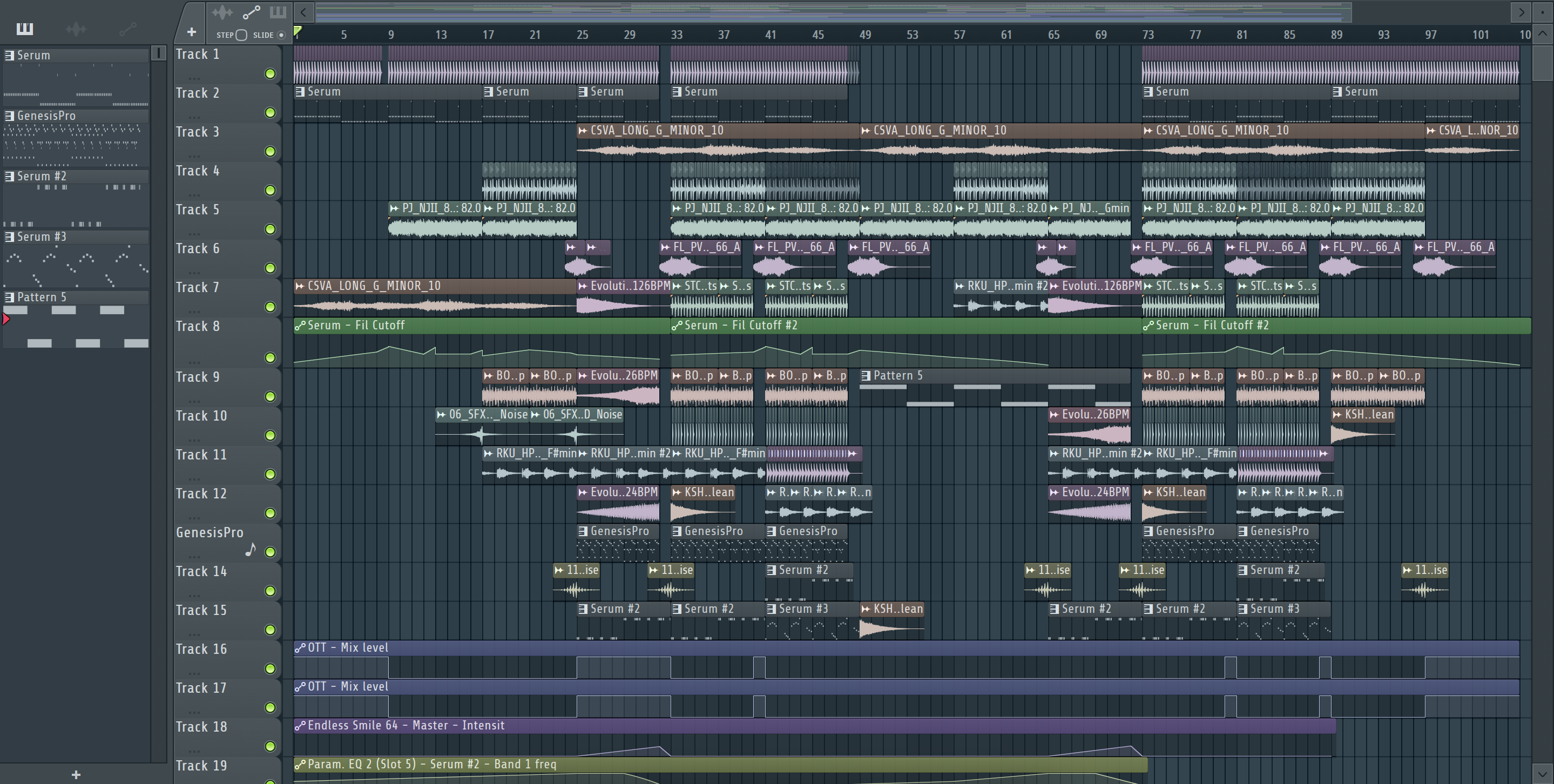Mute the GenesisPro track with its green LED
Image resolution: width=1554 pixels, height=784 pixels.
pyautogui.click(x=271, y=552)
